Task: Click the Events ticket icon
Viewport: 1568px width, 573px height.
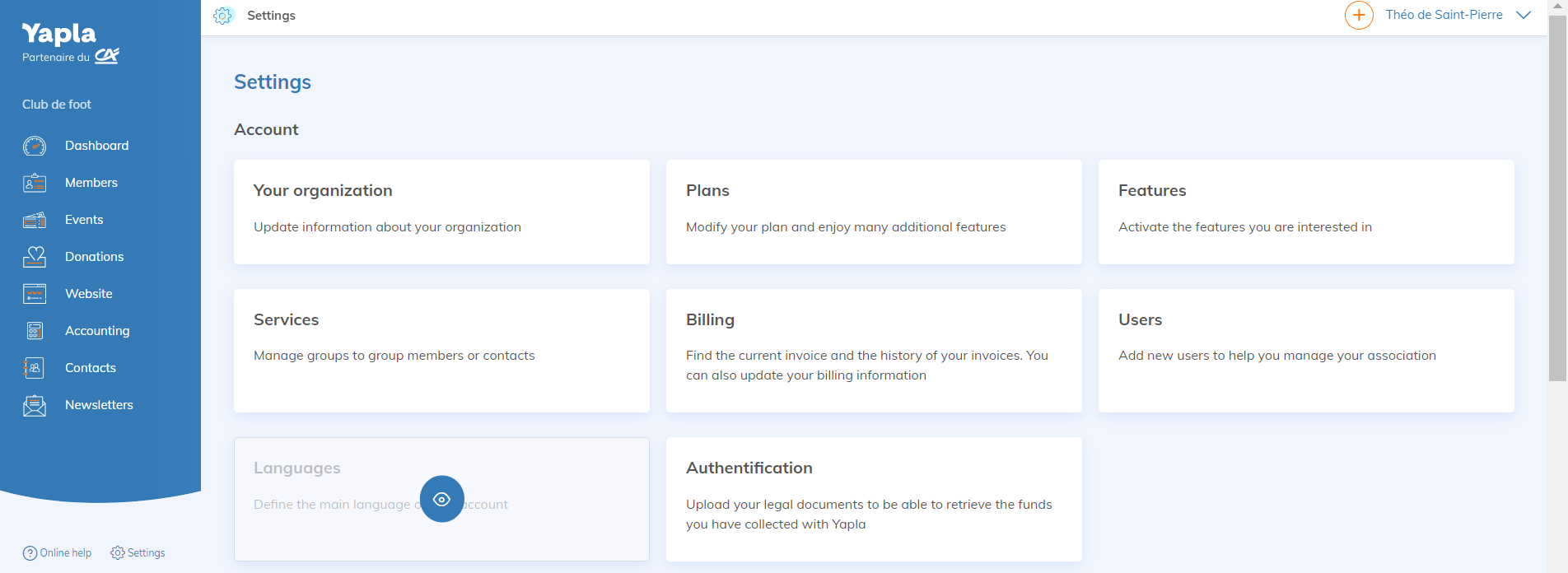Action: [x=35, y=220]
